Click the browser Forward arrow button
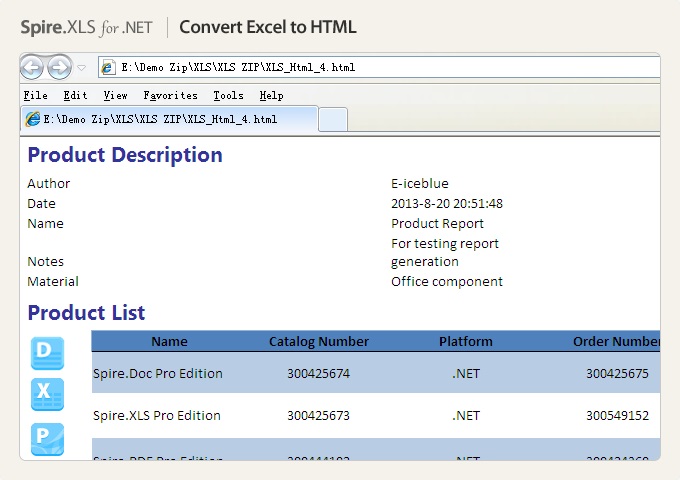The height and width of the screenshot is (480, 680). (x=59, y=68)
